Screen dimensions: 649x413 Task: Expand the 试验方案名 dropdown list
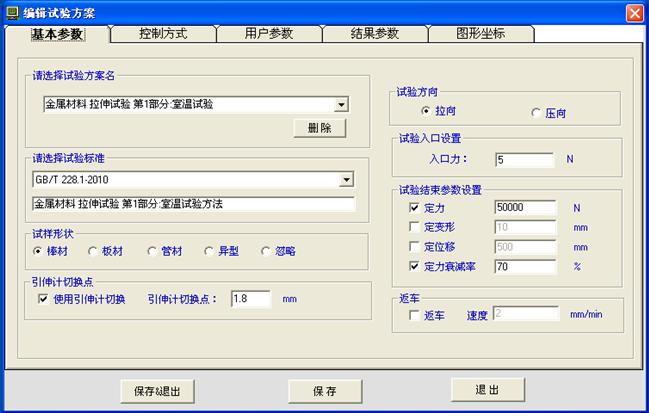click(341, 103)
